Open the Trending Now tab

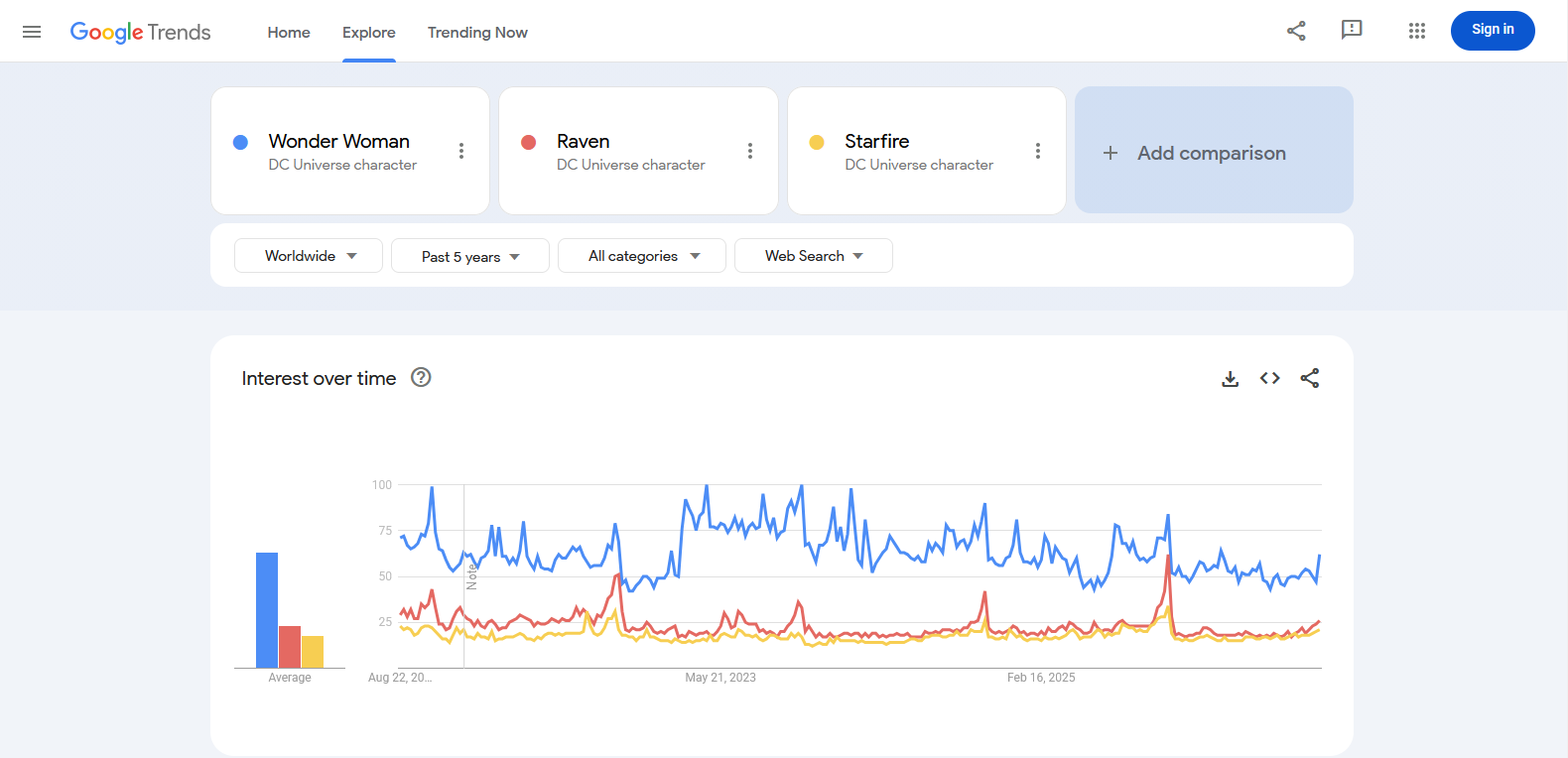(477, 32)
